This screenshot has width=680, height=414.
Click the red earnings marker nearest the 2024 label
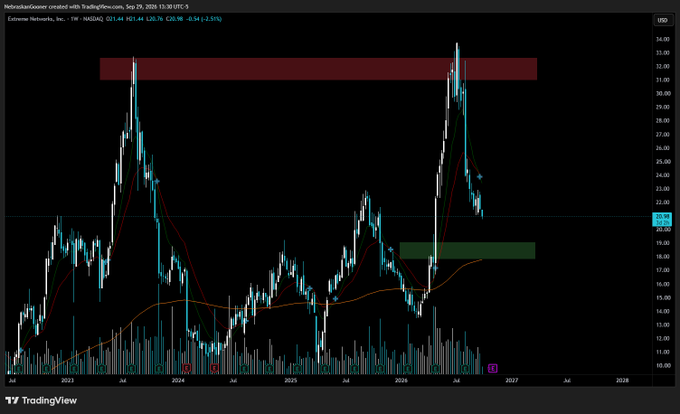click(x=186, y=368)
